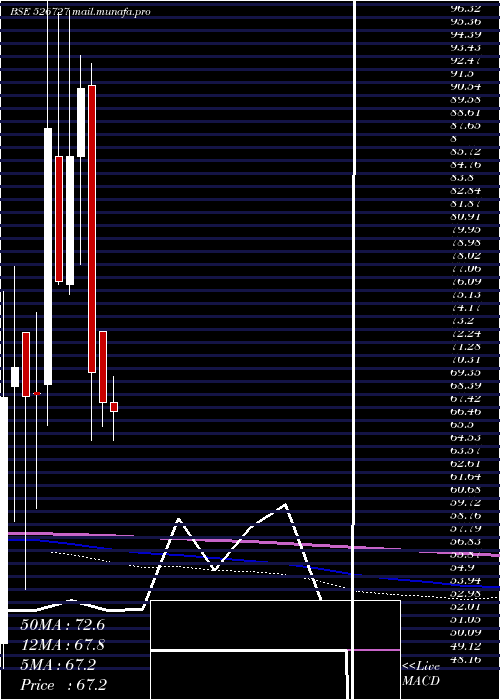
Task: Click the 94.39 price axis label
Action: click(465, 34)
